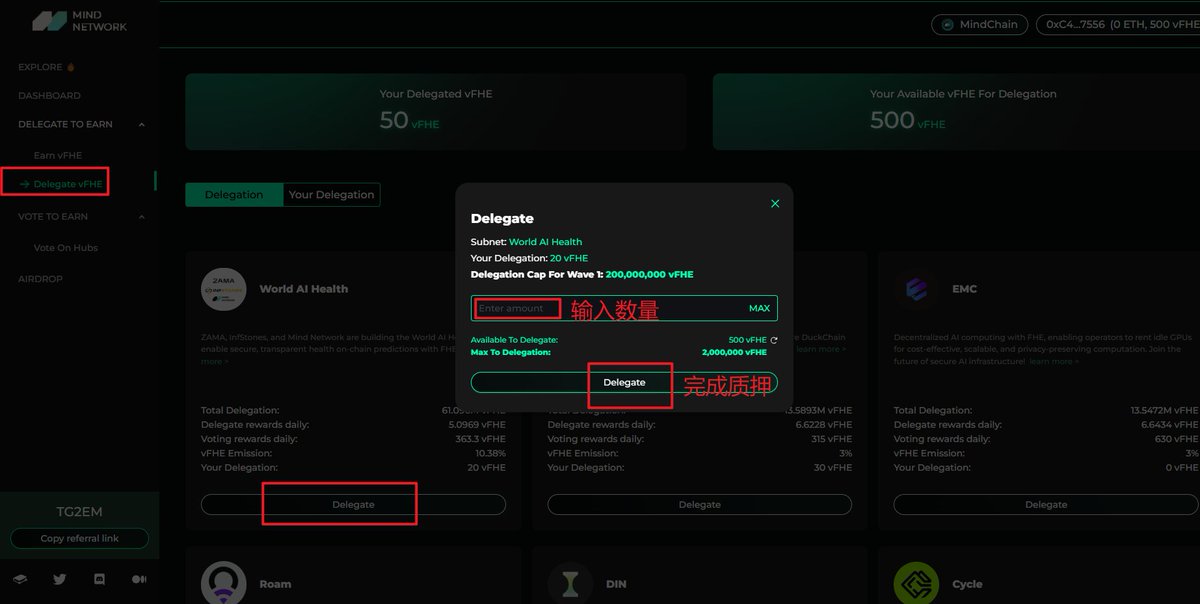Open the Medium social icon
Image resolution: width=1200 pixels, height=604 pixels.
139,579
